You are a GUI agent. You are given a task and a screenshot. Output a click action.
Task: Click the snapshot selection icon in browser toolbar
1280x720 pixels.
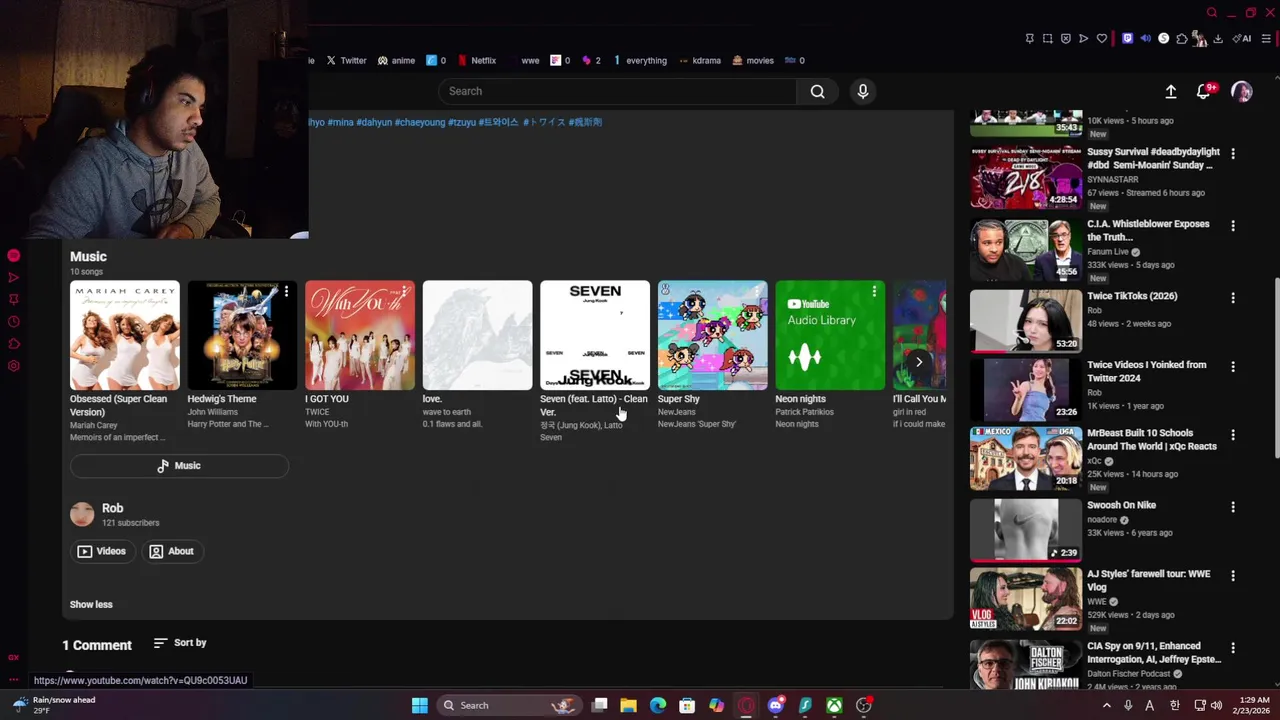tap(1047, 39)
